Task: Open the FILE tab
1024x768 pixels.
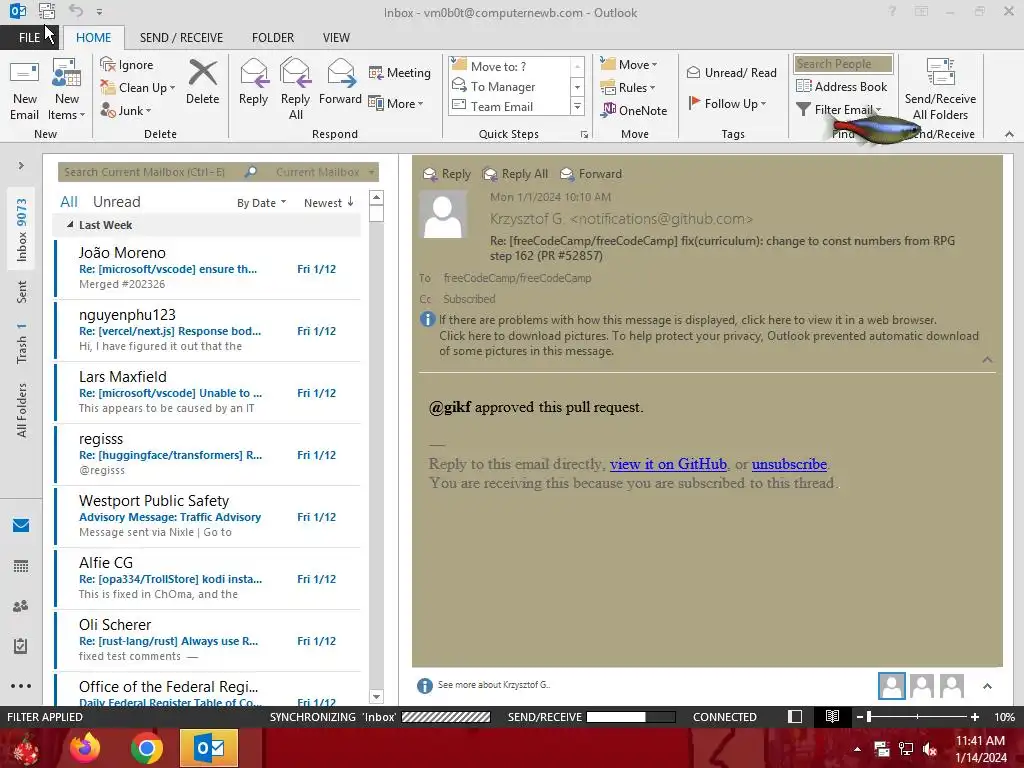Action: (29, 37)
